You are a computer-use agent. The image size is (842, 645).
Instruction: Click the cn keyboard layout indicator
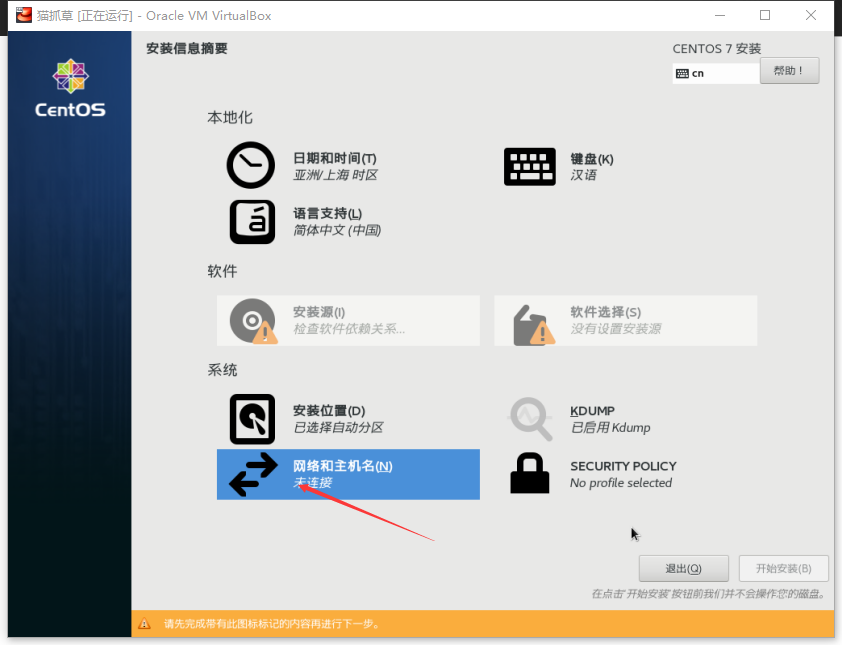pyautogui.click(x=716, y=74)
